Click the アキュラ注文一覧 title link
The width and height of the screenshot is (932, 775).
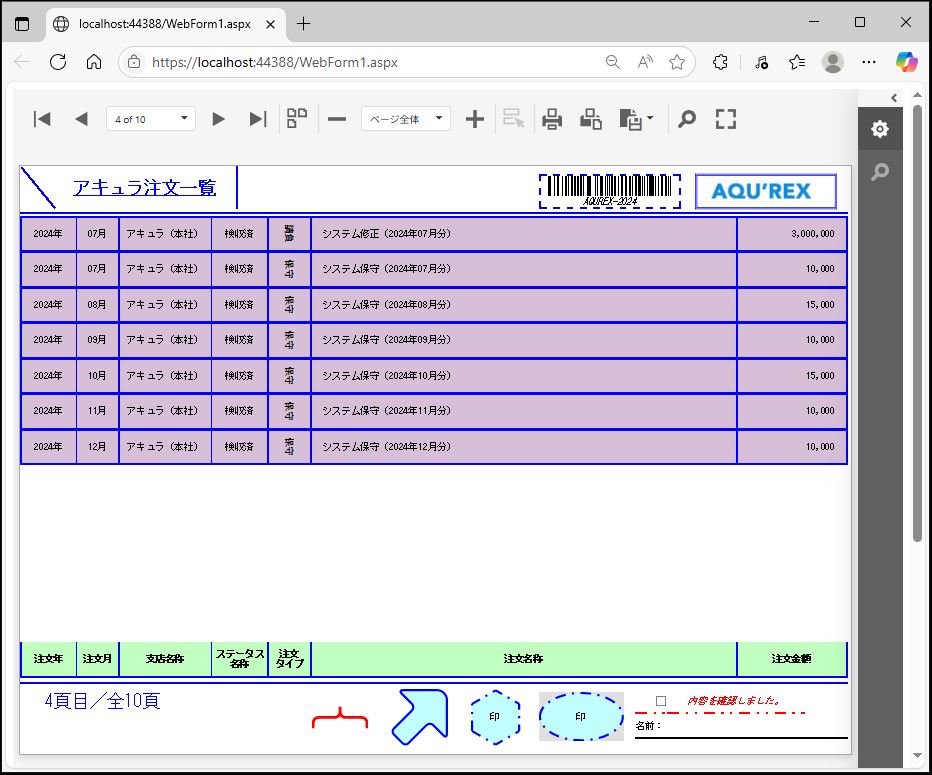pyautogui.click(x=144, y=187)
